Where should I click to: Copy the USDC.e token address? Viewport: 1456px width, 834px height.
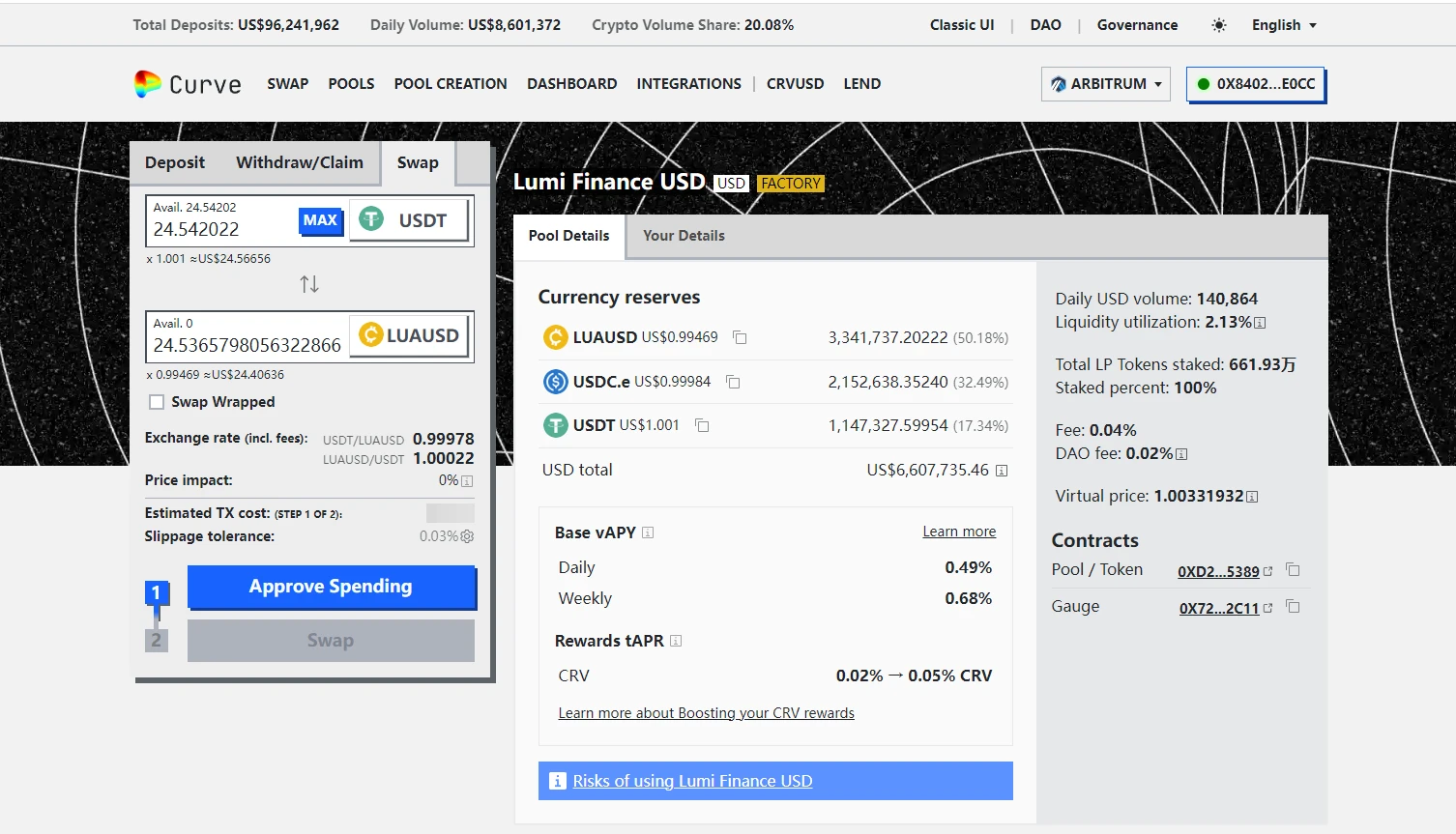(733, 382)
